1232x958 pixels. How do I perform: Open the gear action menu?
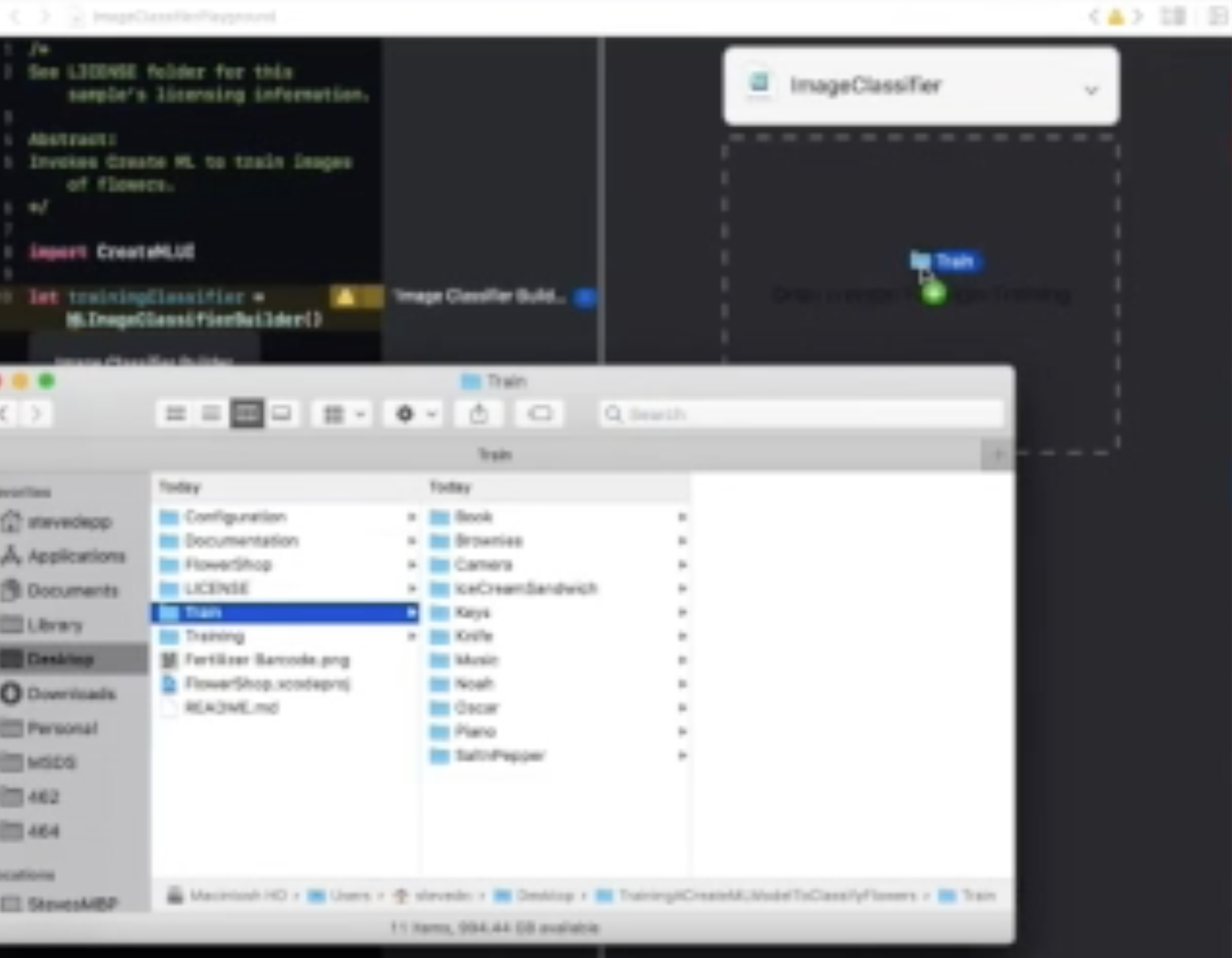(415, 414)
